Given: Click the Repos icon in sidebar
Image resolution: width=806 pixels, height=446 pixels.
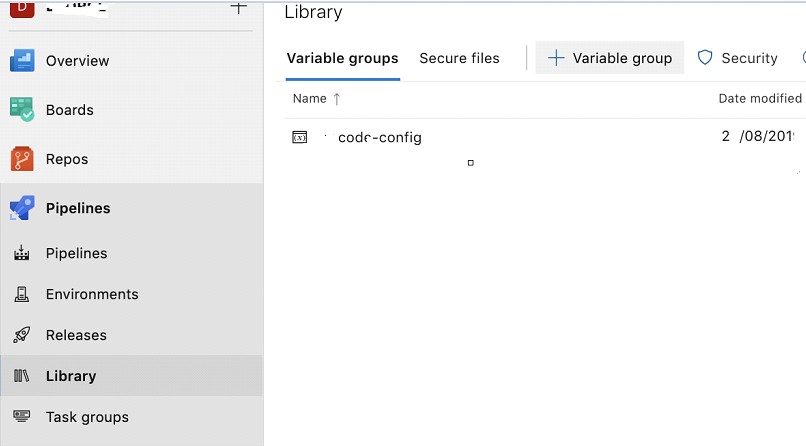Looking at the screenshot, I should tap(22, 159).
